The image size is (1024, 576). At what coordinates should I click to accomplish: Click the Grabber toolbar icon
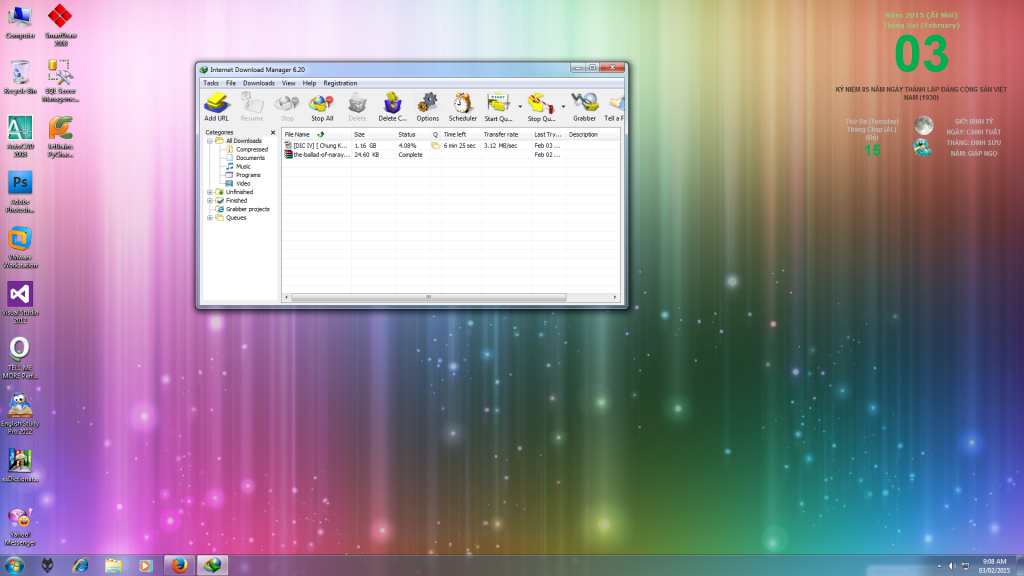click(x=584, y=103)
